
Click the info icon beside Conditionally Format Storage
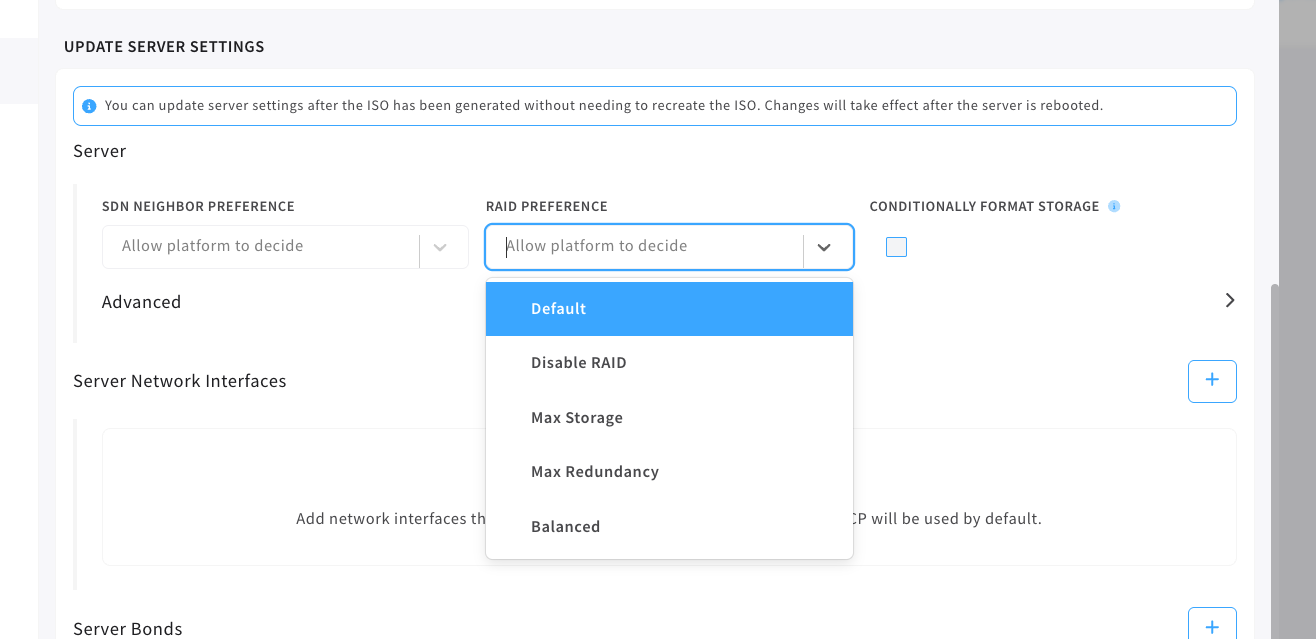(x=1114, y=207)
